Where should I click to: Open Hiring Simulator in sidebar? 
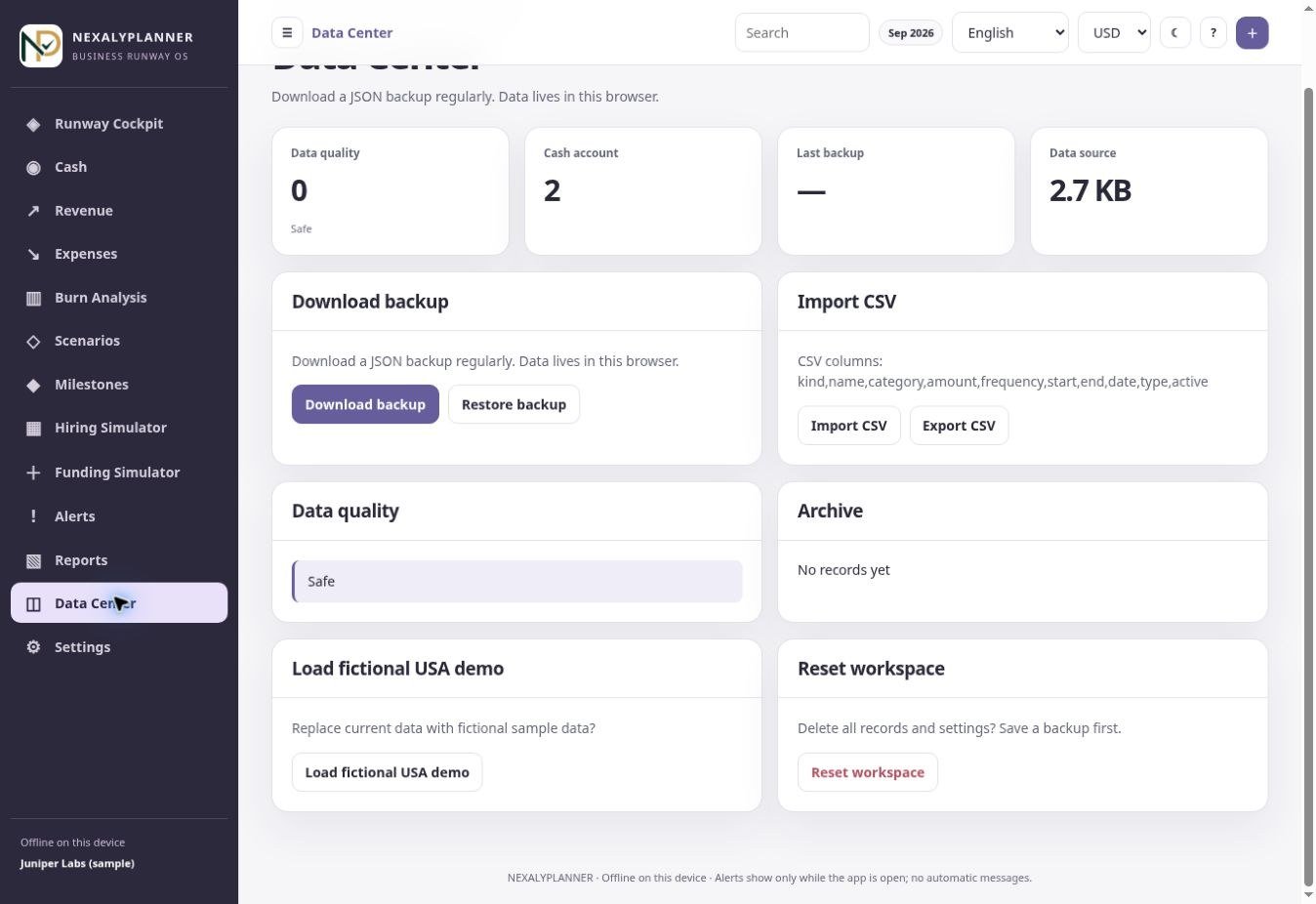[x=119, y=428]
